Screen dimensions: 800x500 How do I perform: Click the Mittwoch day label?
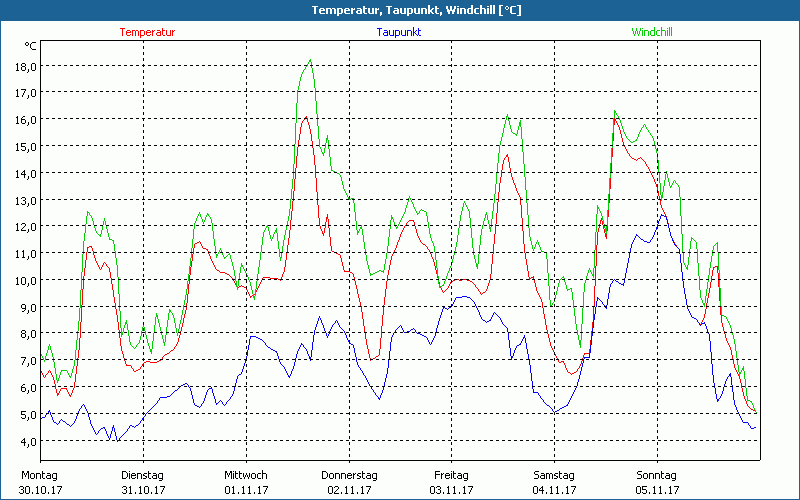(246, 475)
